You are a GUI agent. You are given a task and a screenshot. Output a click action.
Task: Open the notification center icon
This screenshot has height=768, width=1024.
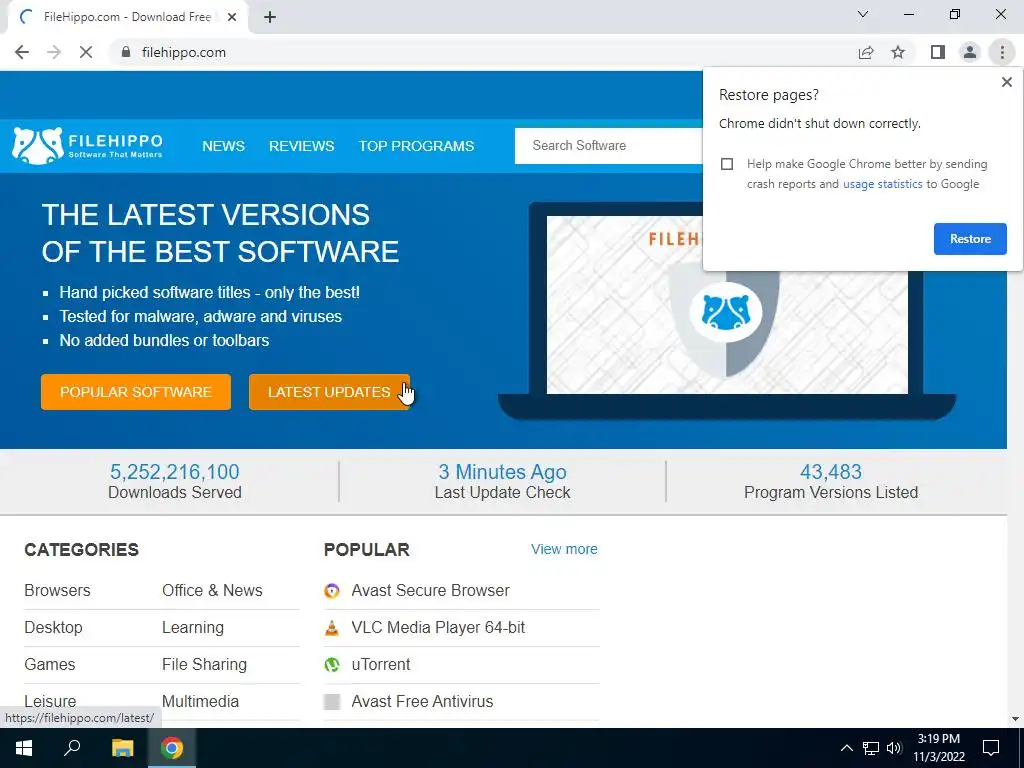coord(991,748)
